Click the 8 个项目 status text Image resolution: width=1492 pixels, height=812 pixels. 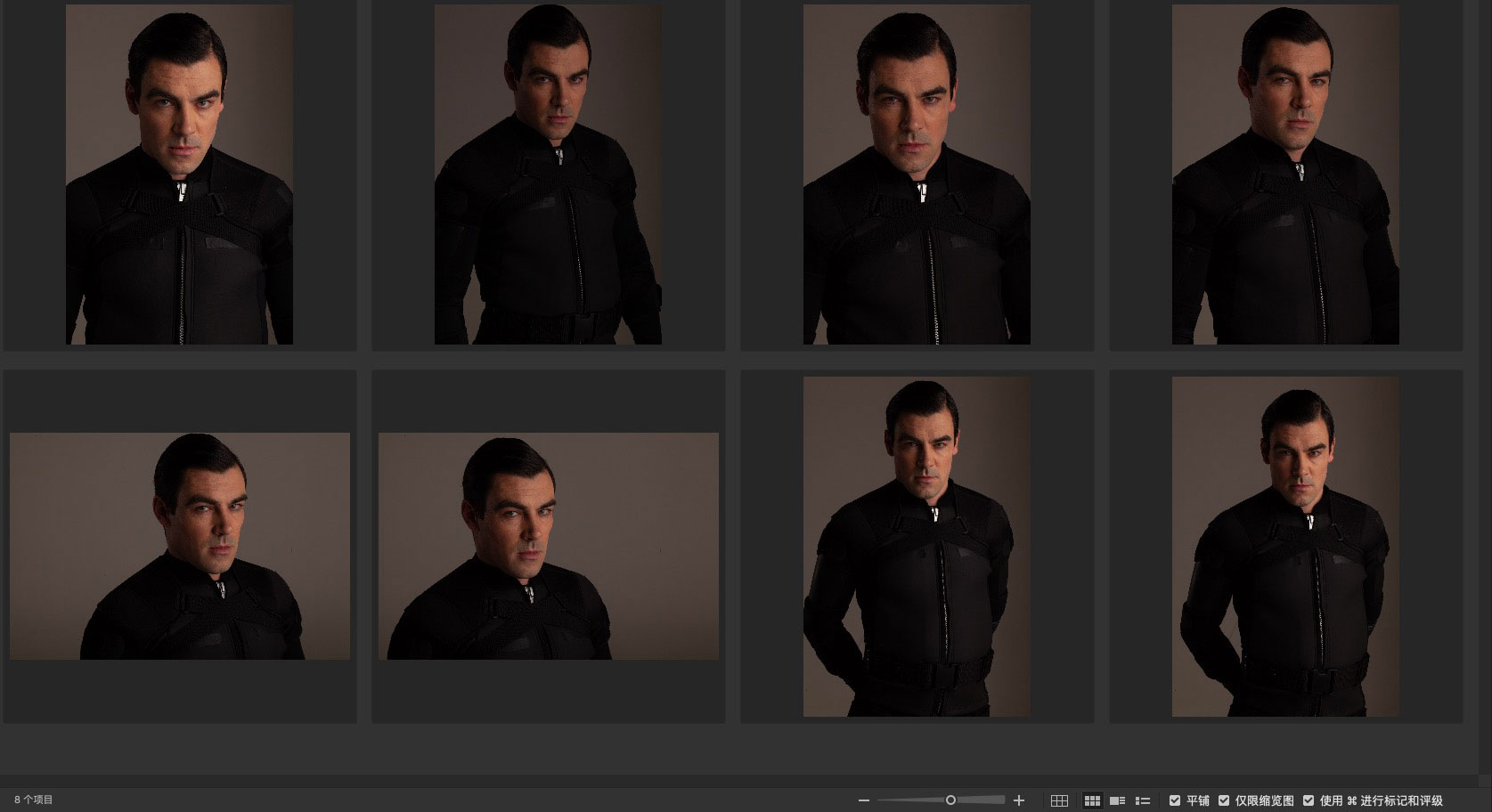pyautogui.click(x=34, y=800)
